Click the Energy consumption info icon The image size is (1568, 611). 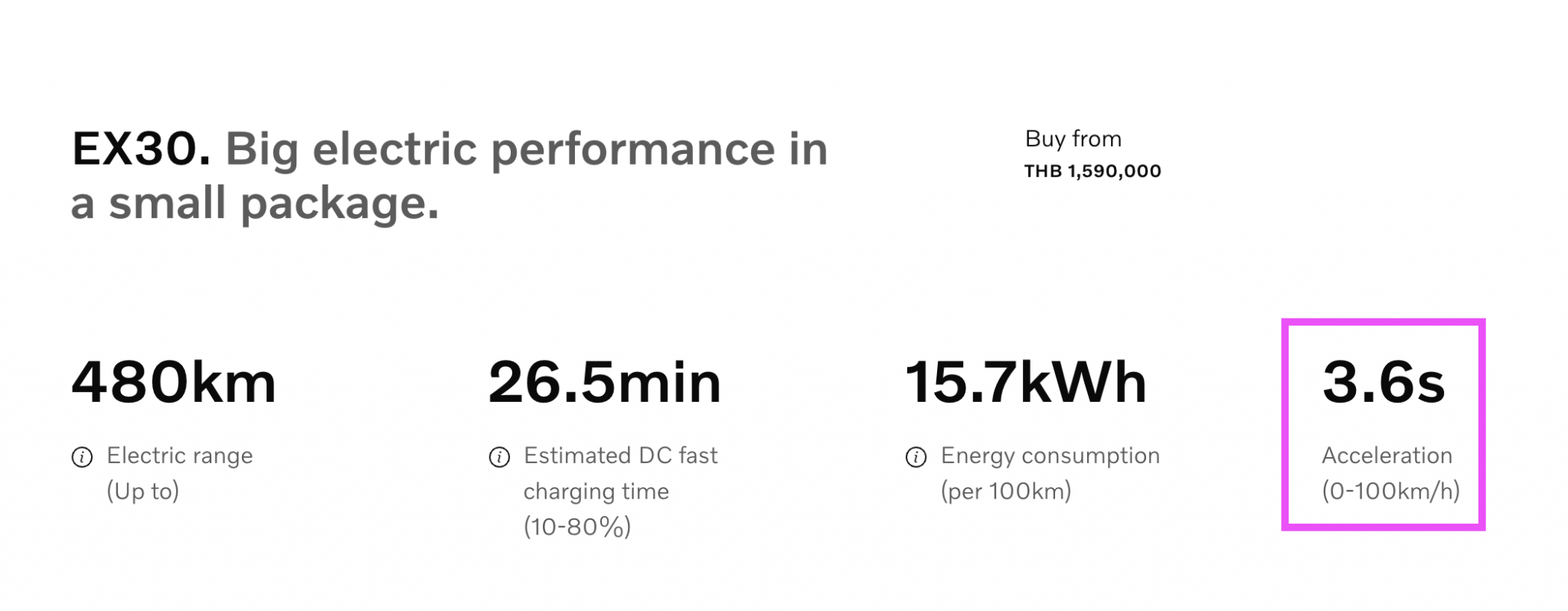(x=916, y=457)
